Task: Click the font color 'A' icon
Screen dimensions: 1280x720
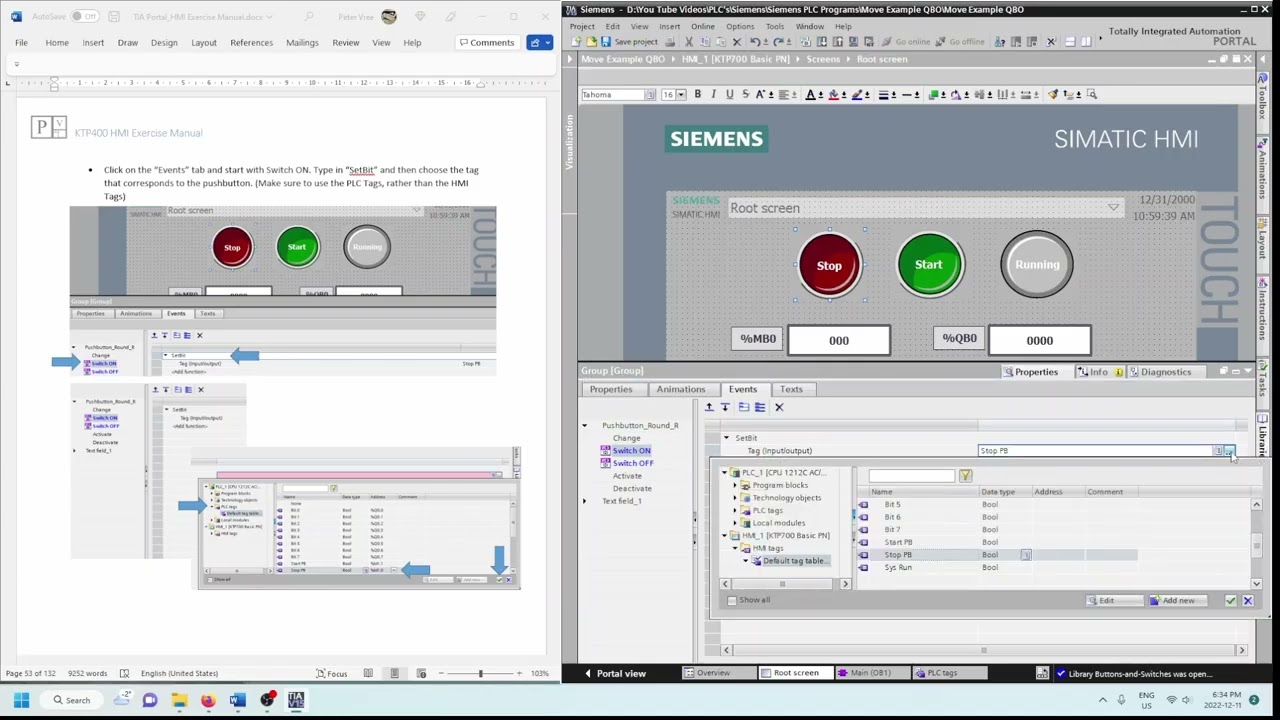Action: [x=811, y=94]
